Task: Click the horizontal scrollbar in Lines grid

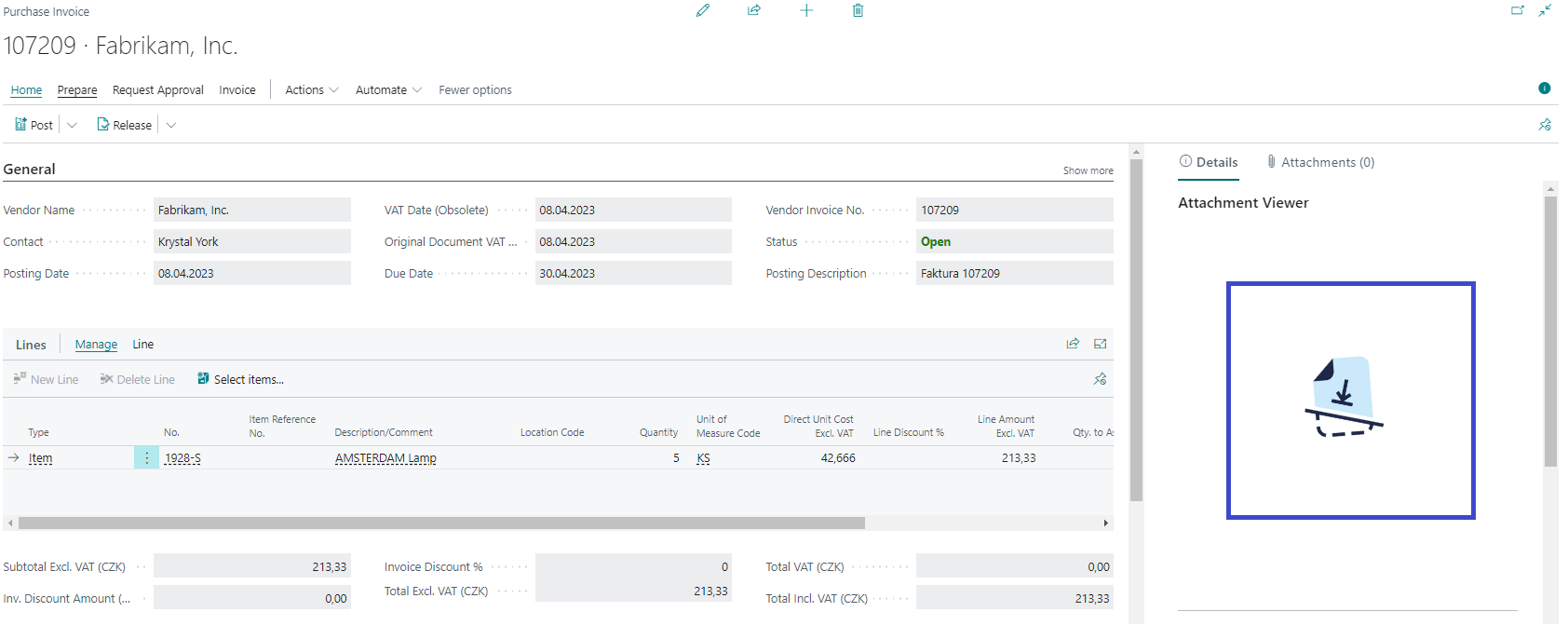Action: click(441, 523)
